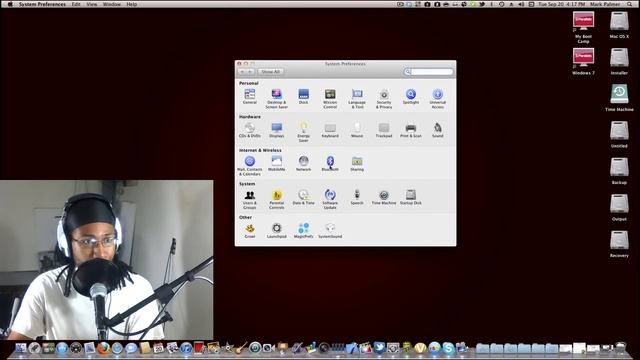
Task: Open the Apple menu
Action: (x=10, y=4)
